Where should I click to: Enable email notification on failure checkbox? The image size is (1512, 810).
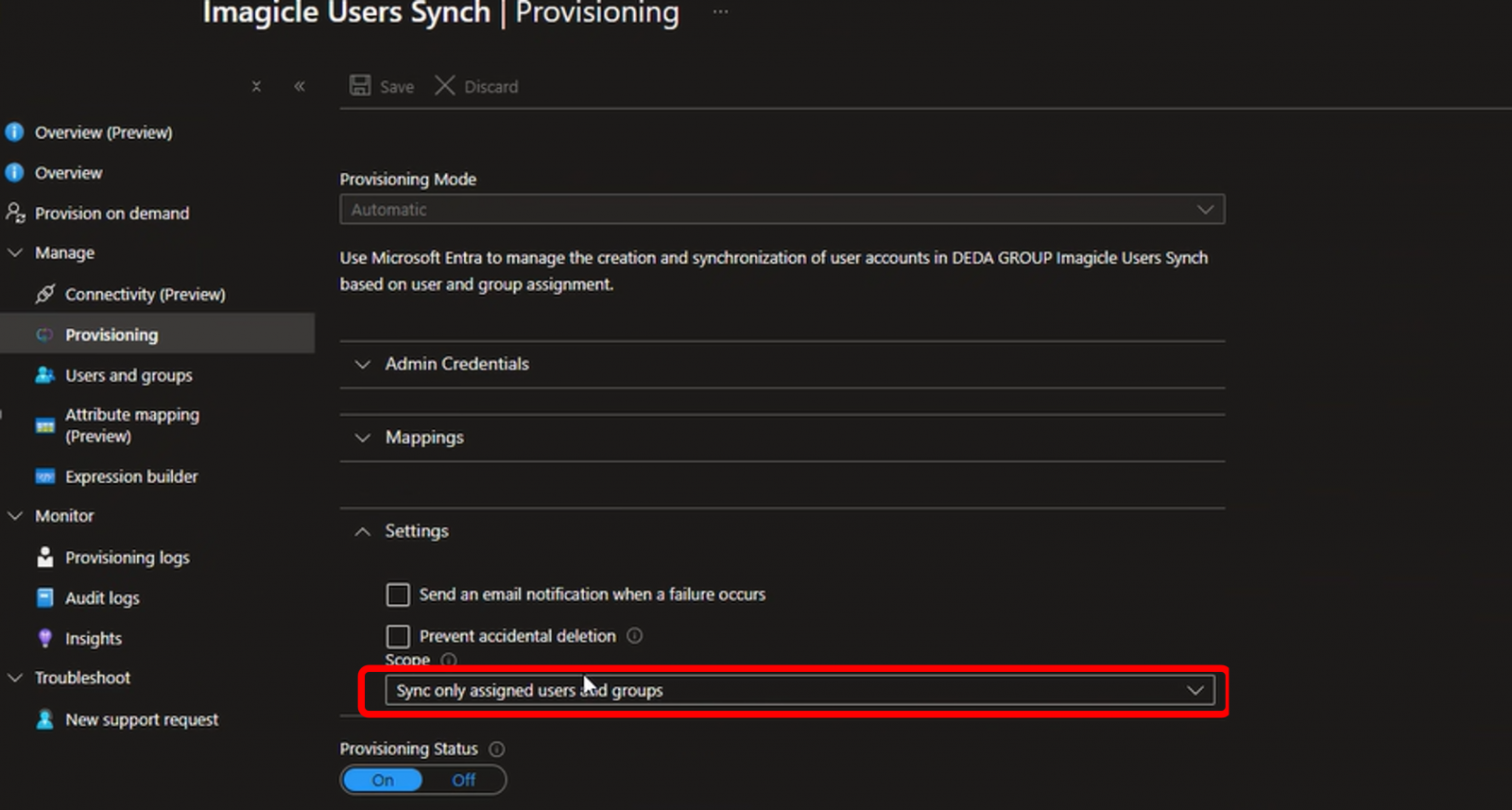point(398,595)
